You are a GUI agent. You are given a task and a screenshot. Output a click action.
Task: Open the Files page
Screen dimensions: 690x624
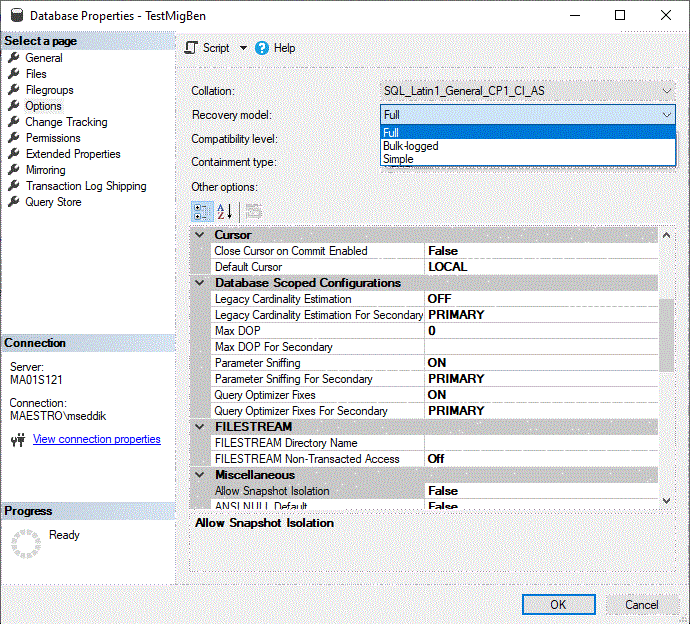(x=36, y=74)
